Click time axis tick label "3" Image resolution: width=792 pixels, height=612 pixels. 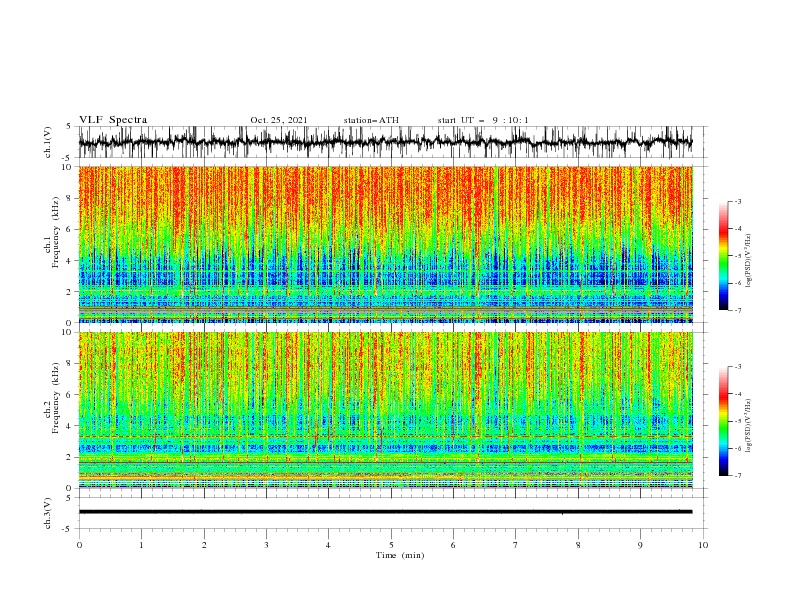point(266,545)
